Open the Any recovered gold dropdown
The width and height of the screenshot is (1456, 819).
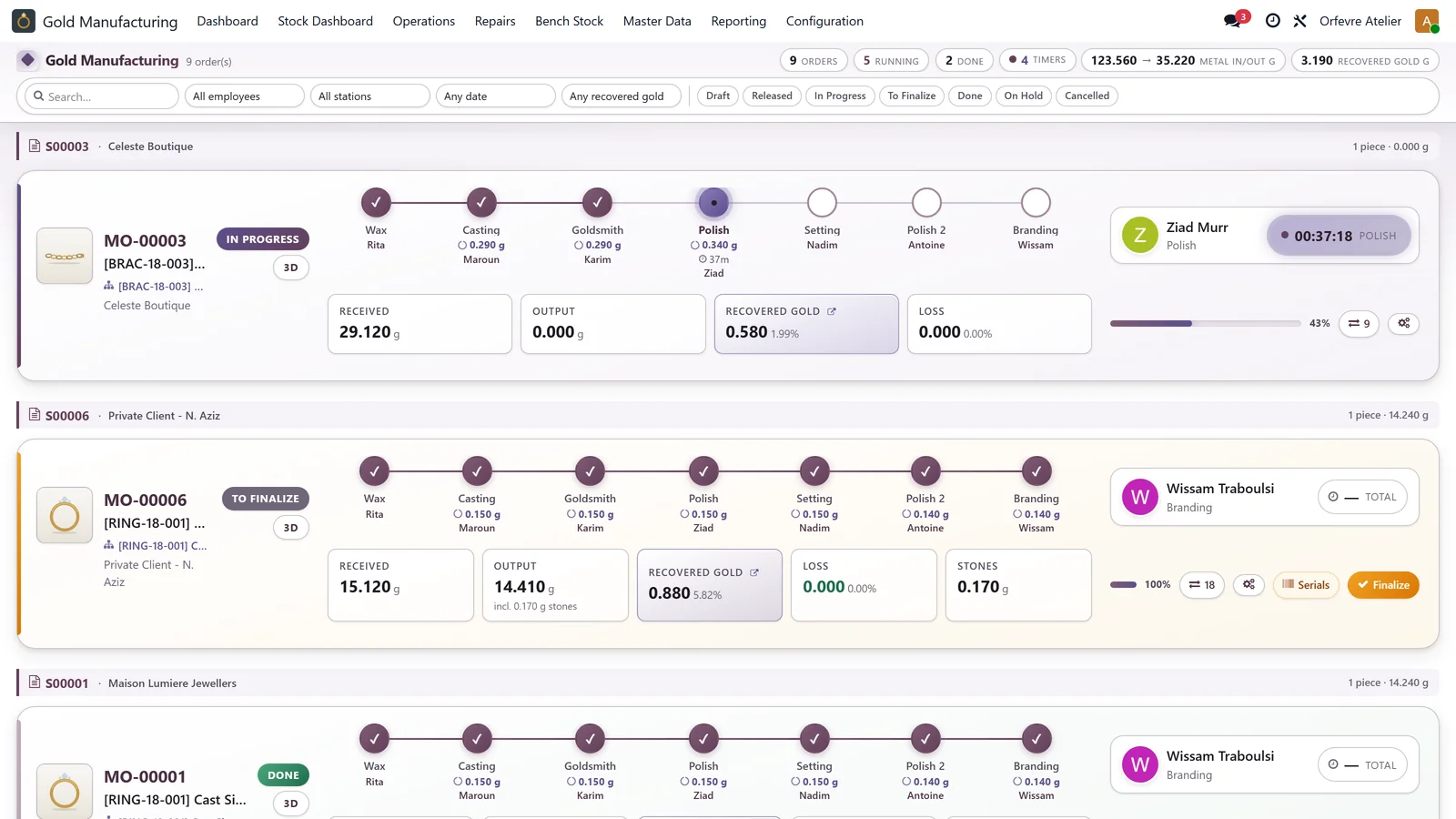[x=622, y=96]
